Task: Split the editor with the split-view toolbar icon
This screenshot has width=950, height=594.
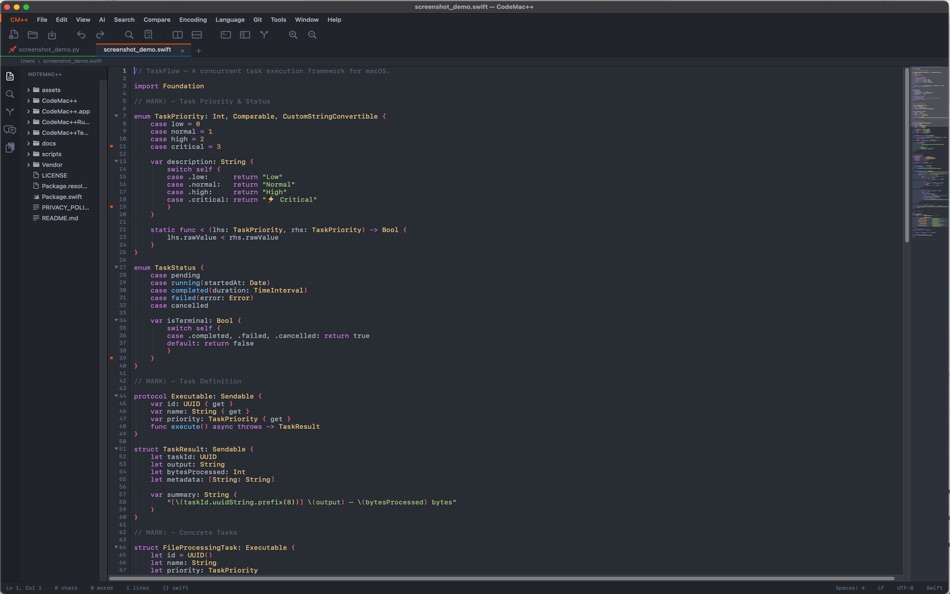Action: point(177,34)
